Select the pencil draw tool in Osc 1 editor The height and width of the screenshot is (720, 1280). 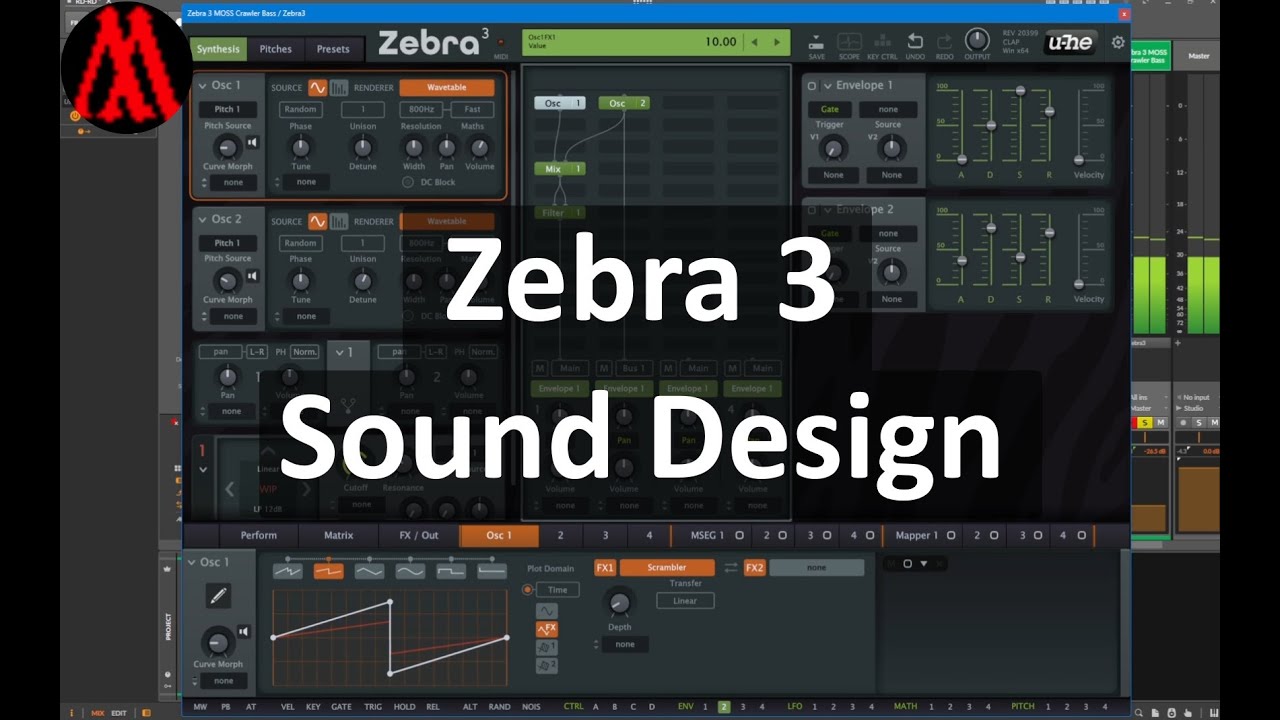tap(218, 596)
